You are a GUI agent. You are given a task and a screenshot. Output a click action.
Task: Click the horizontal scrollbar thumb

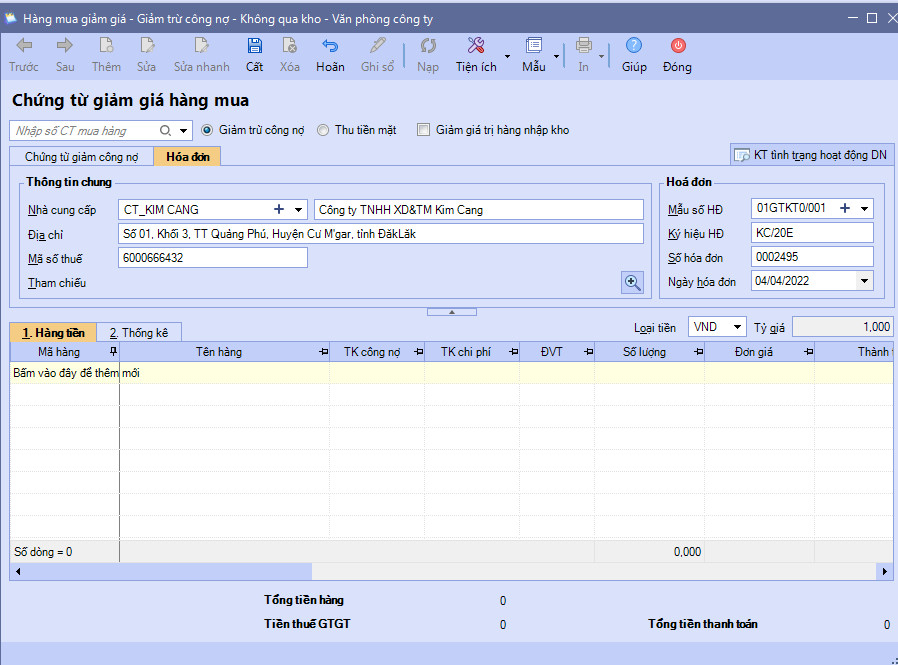(169, 571)
